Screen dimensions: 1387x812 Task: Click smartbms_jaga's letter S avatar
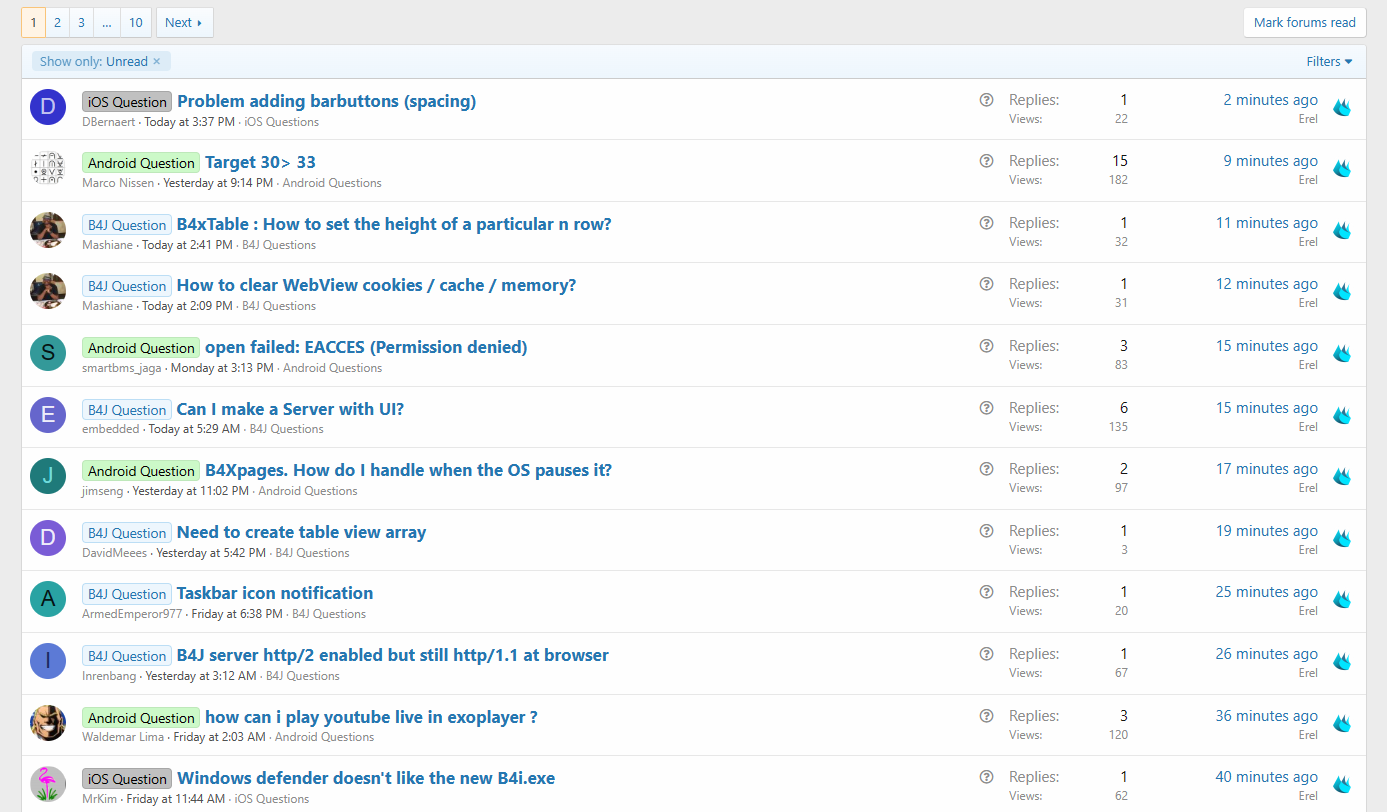tap(48, 353)
